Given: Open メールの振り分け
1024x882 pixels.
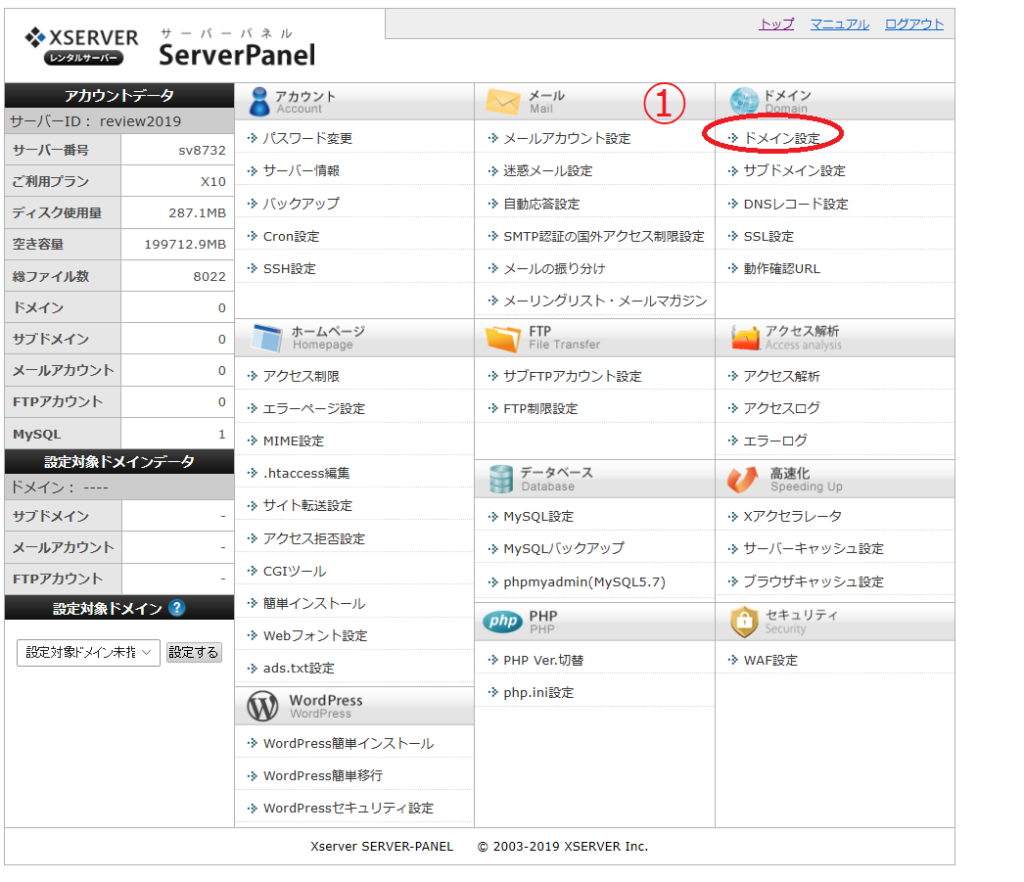Looking at the screenshot, I should click(554, 268).
